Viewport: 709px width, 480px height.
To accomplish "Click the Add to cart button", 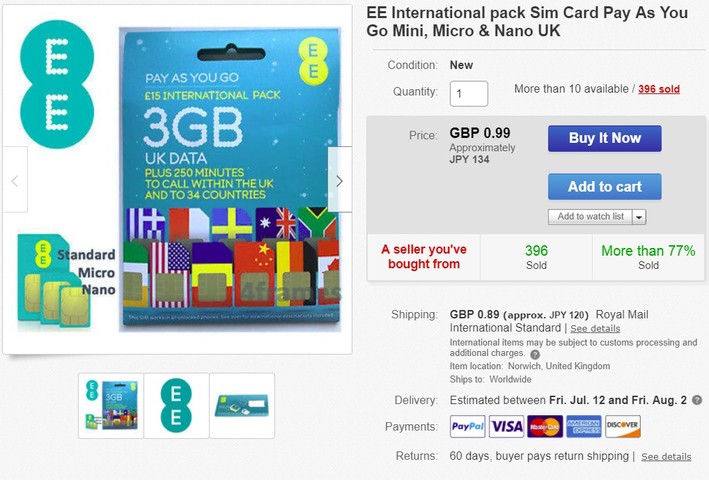I will (x=605, y=186).
